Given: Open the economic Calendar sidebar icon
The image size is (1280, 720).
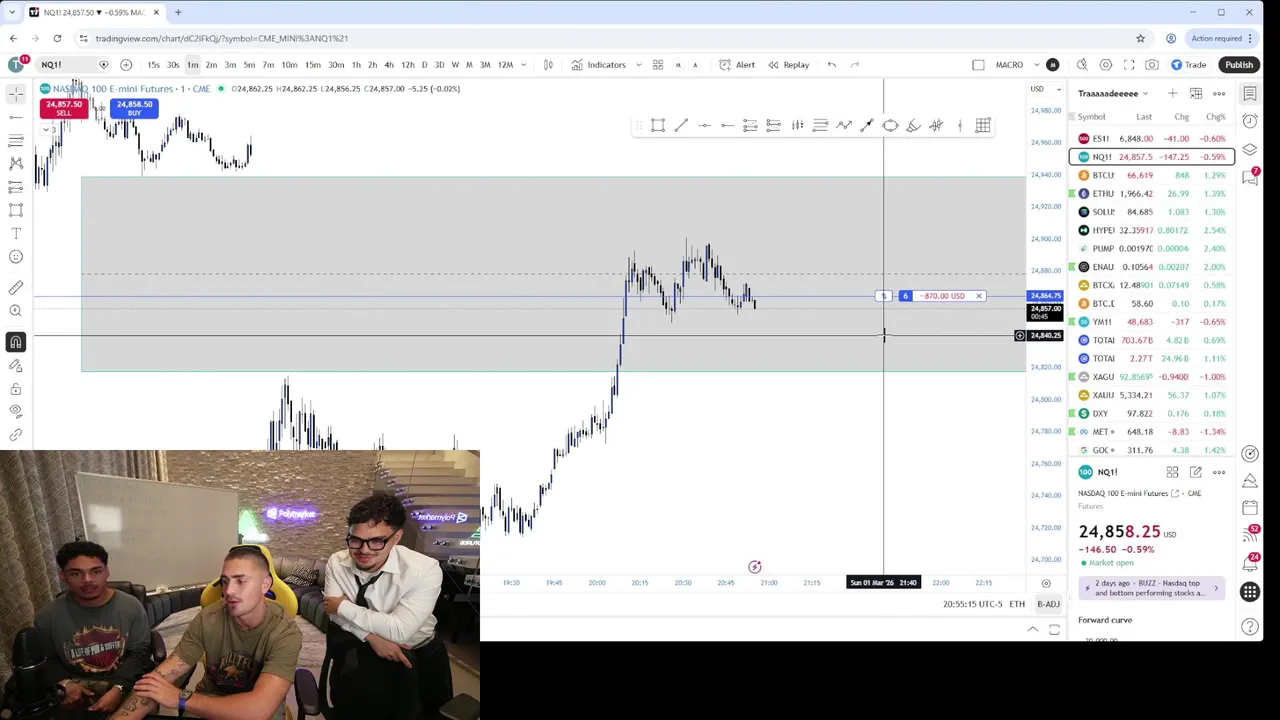Looking at the screenshot, I should (1250, 508).
